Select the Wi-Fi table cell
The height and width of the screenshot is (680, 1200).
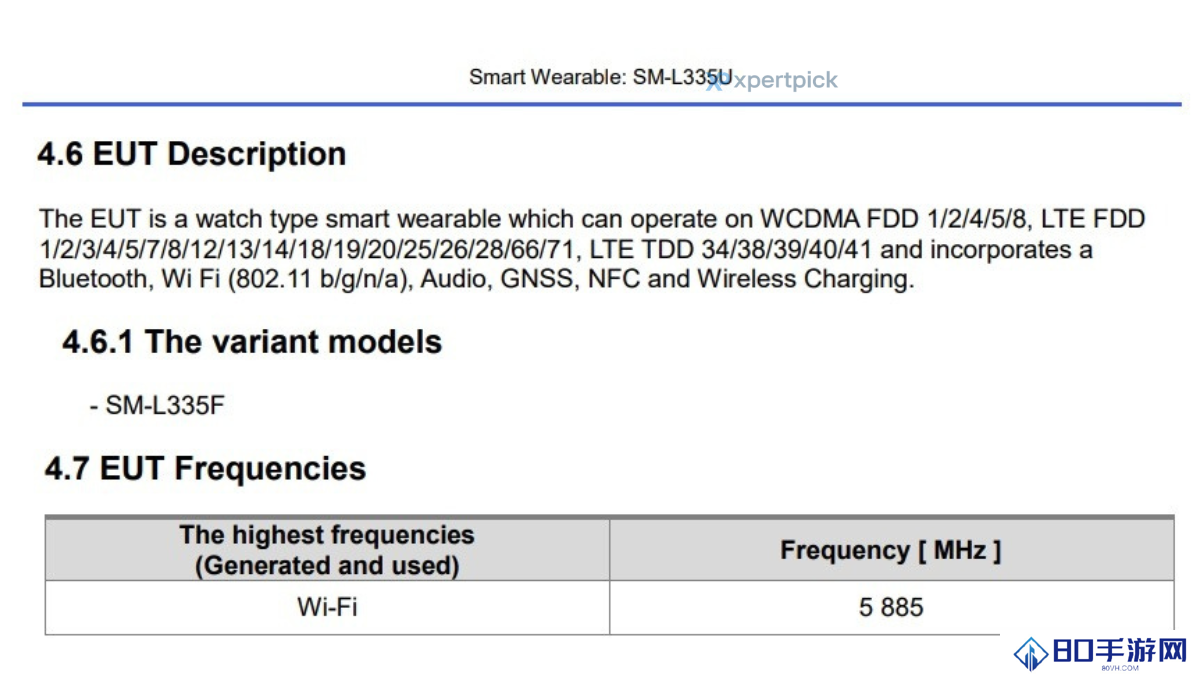327,607
